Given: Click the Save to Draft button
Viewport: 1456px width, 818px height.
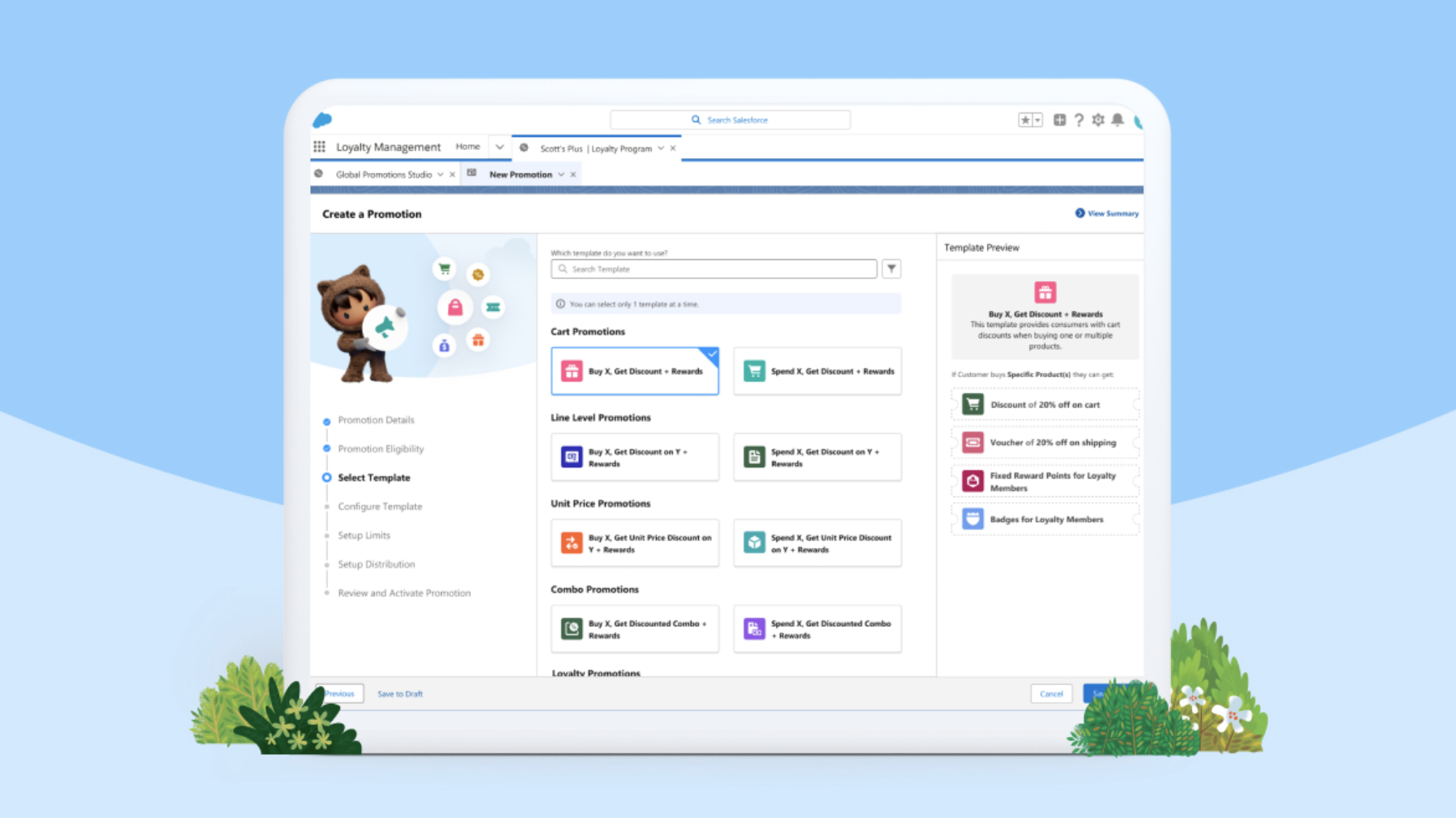Looking at the screenshot, I should (x=400, y=694).
